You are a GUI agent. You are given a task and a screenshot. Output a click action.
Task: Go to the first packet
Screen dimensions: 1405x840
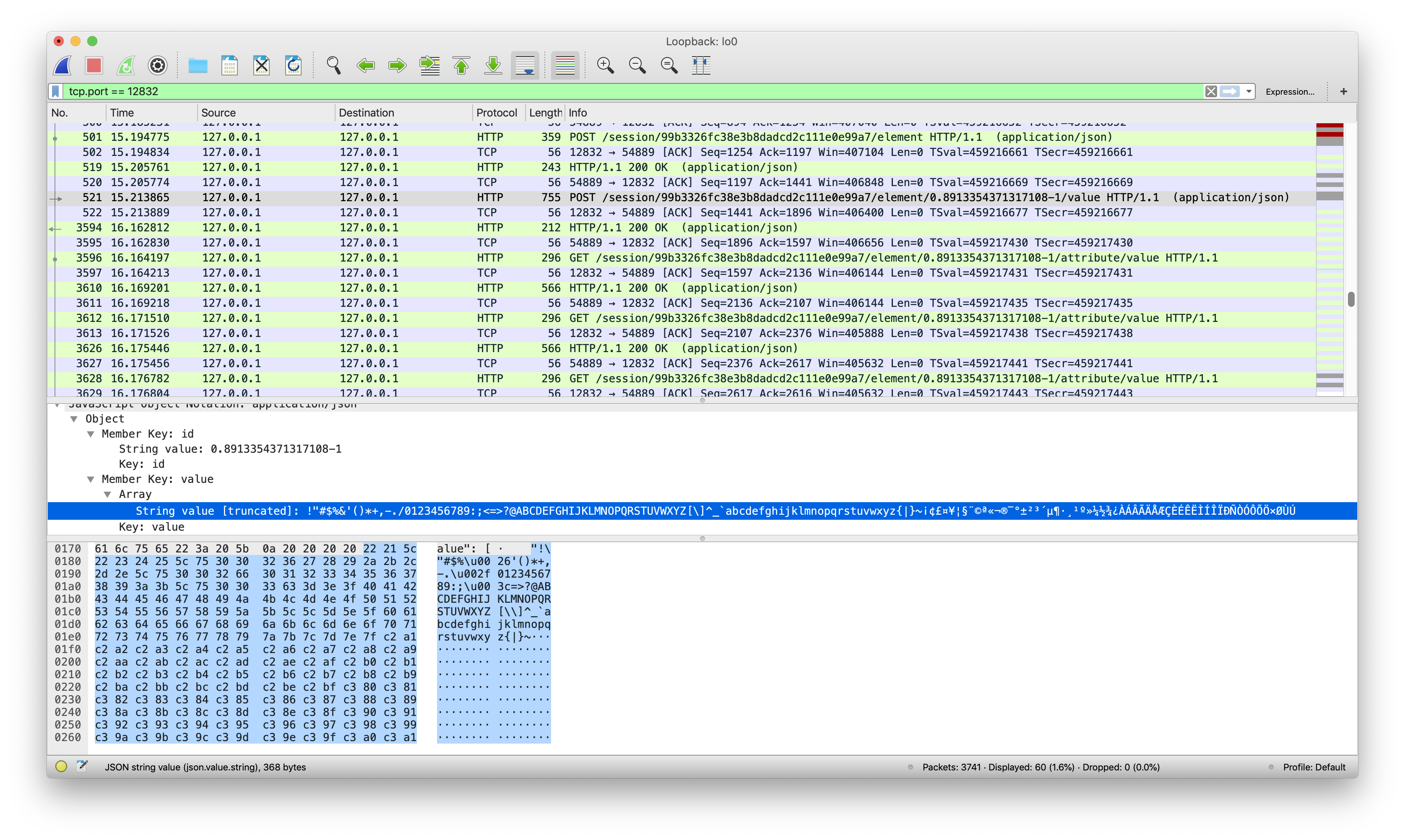461,66
